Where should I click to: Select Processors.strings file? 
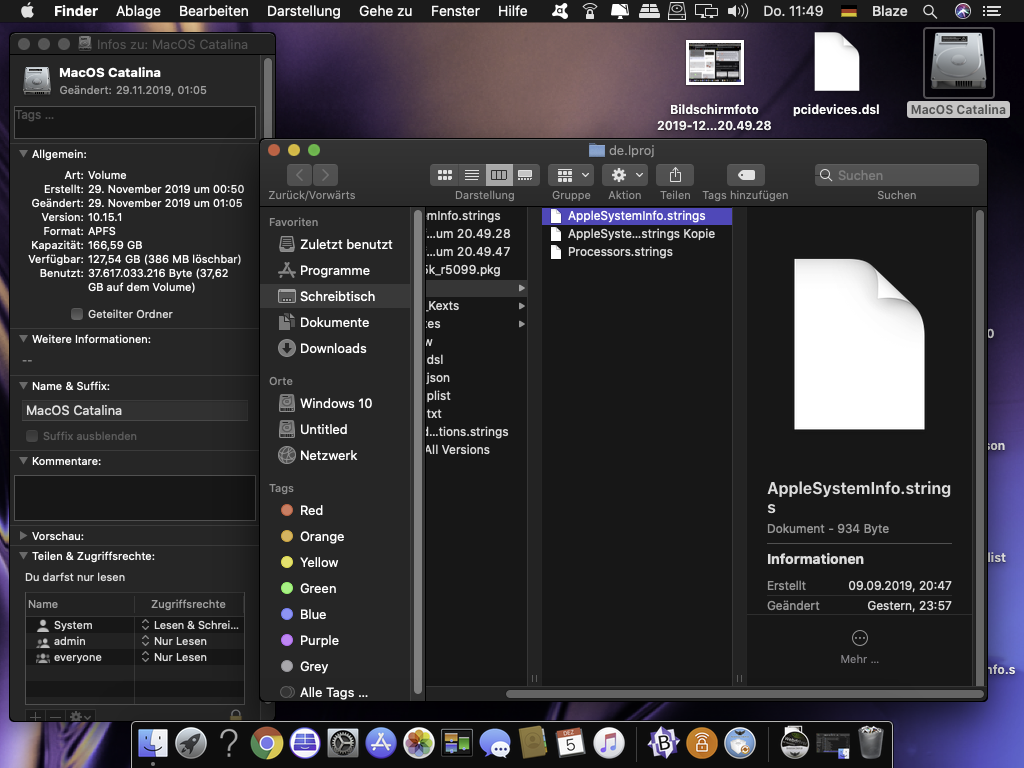pyautogui.click(x=619, y=252)
